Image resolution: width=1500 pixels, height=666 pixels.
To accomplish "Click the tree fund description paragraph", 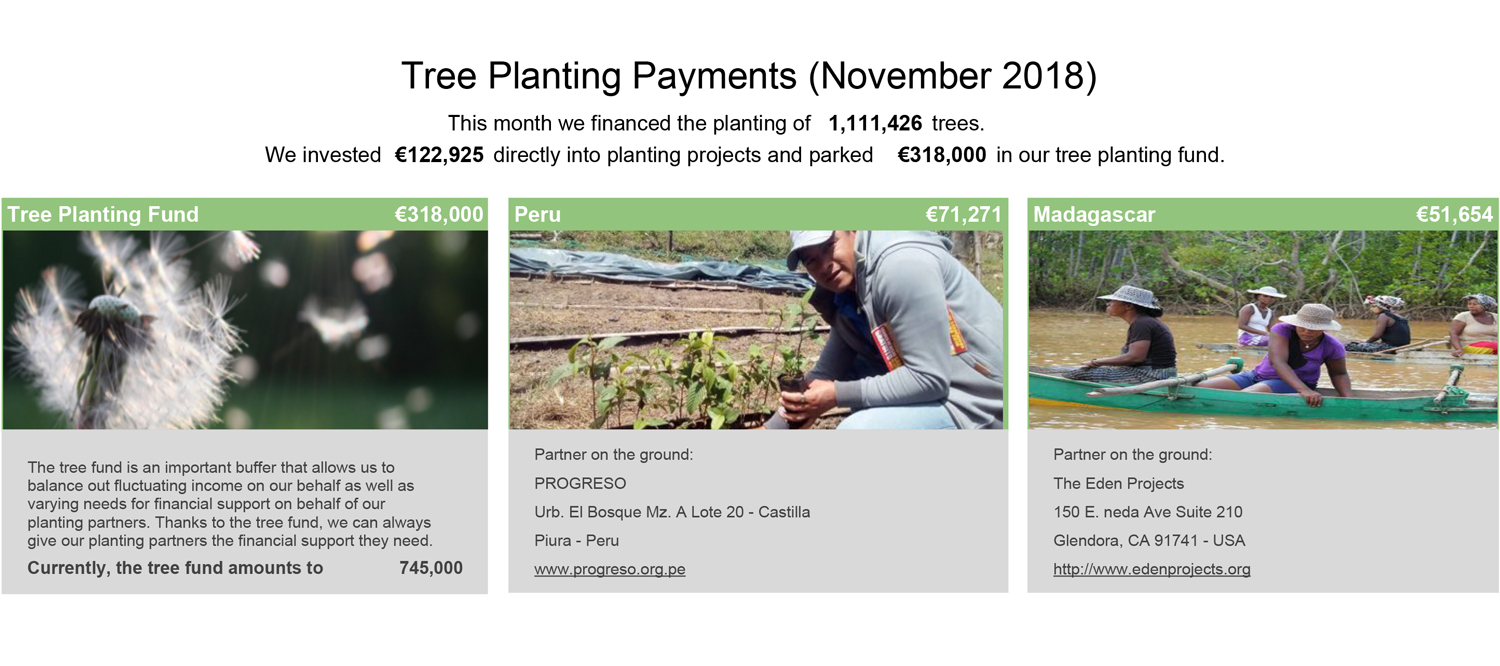I will pyautogui.click(x=230, y=504).
